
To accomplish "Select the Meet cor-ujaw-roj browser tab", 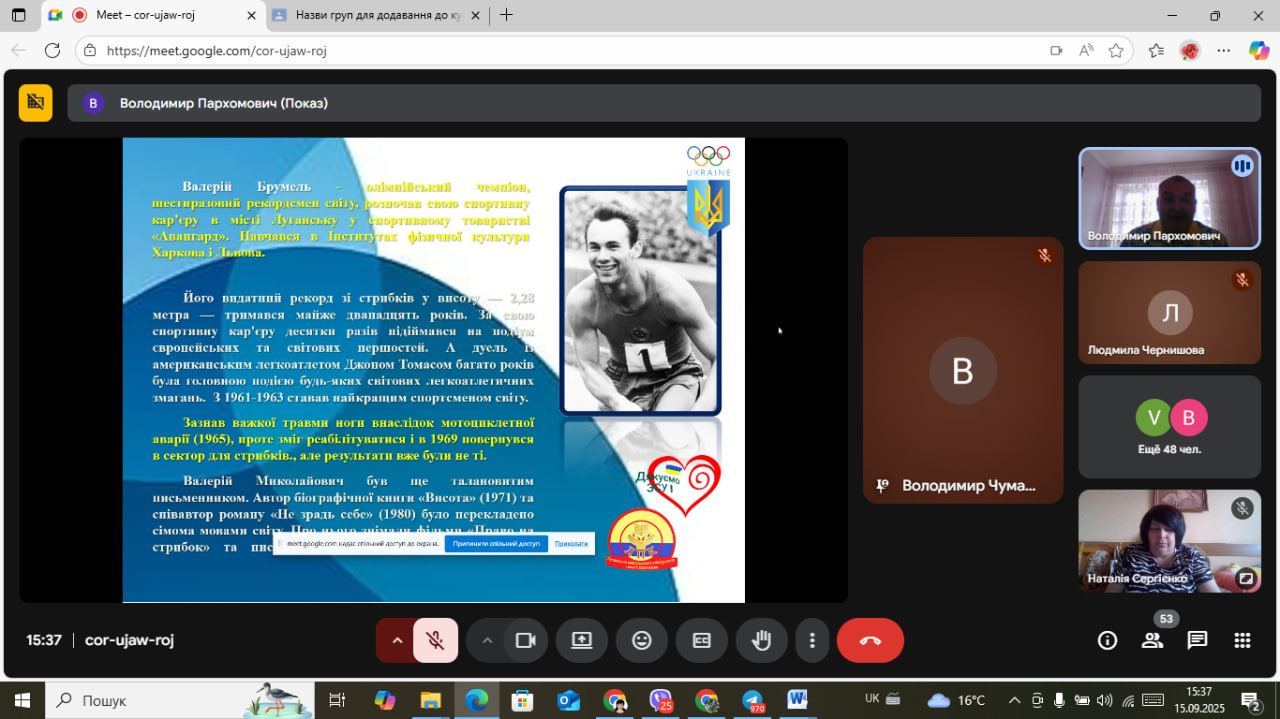I will coord(150,15).
